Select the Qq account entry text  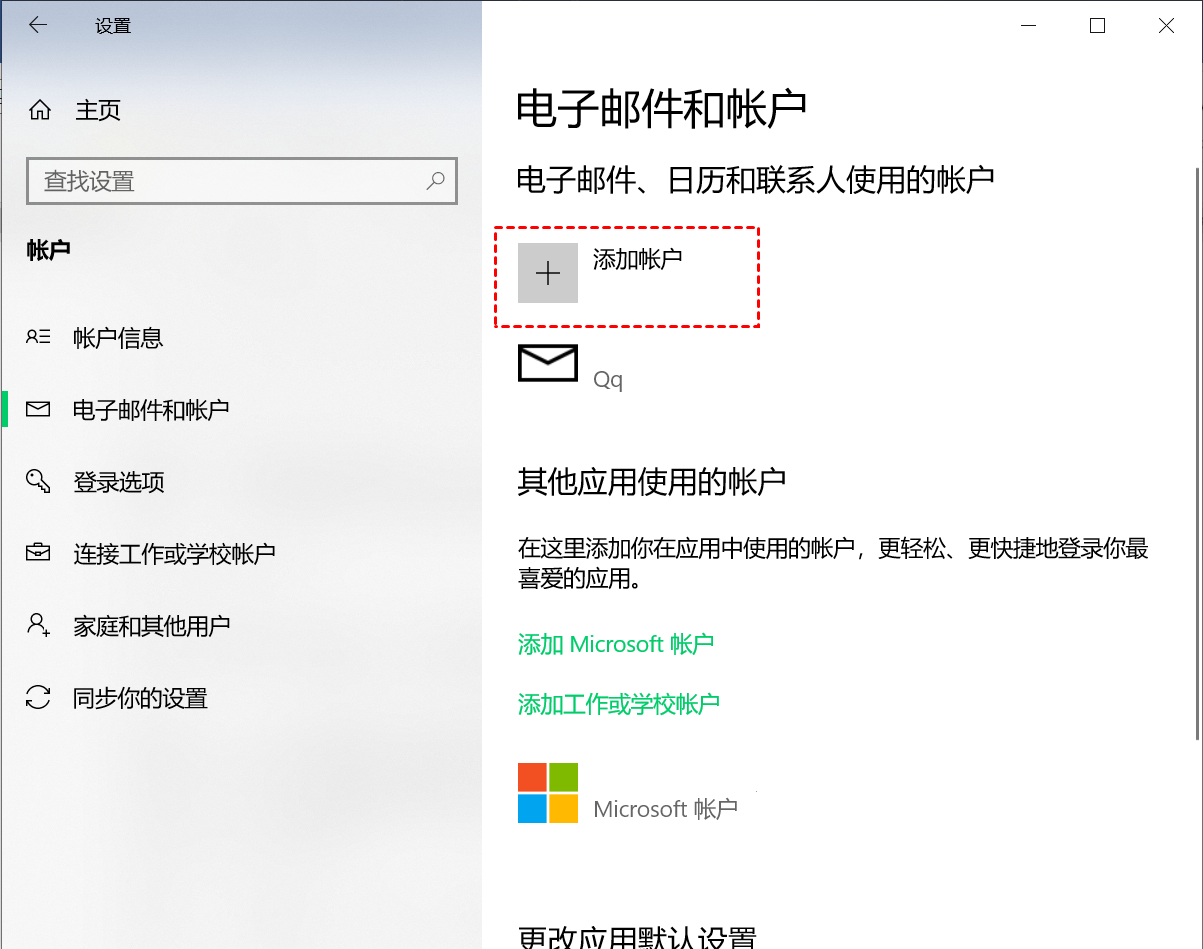click(x=608, y=380)
